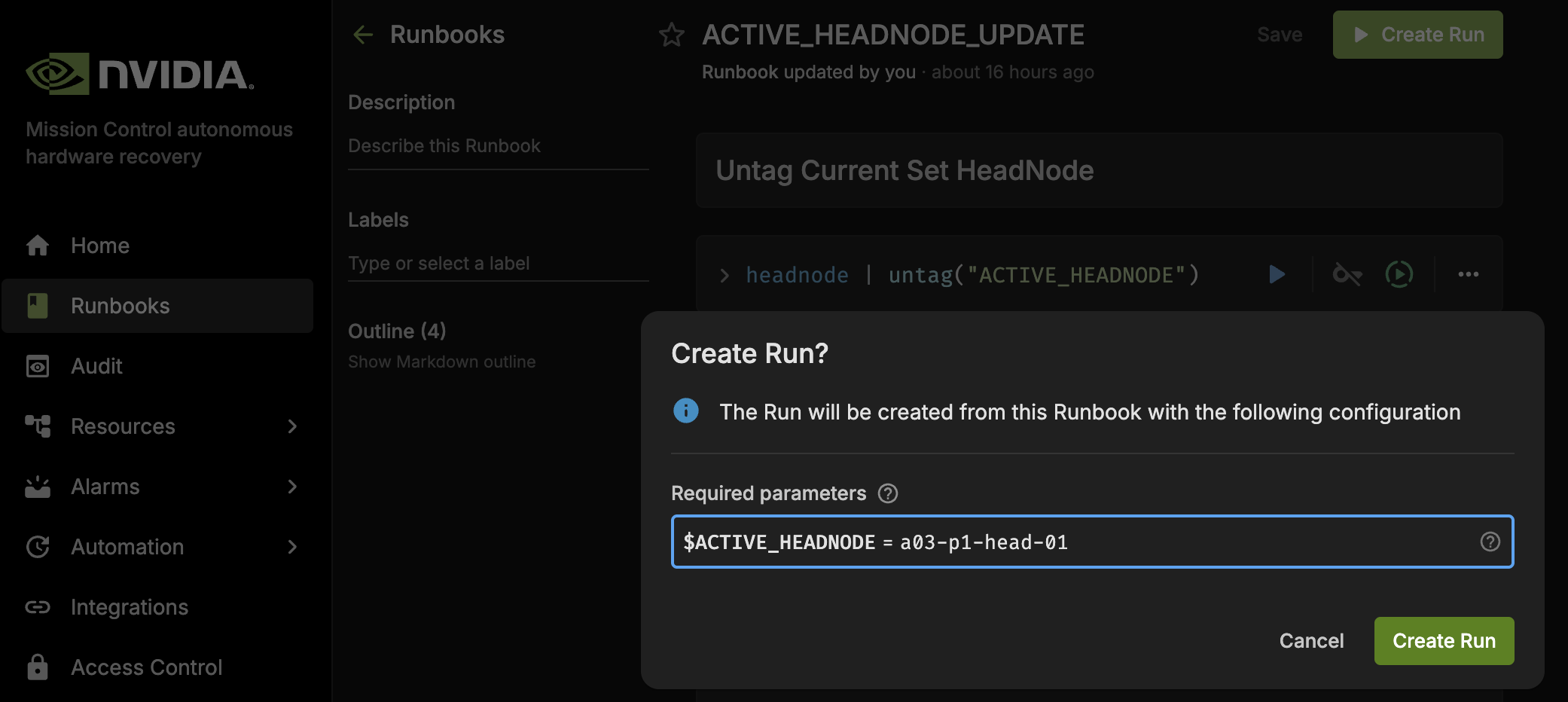Click the Runbooks book icon

point(38,306)
